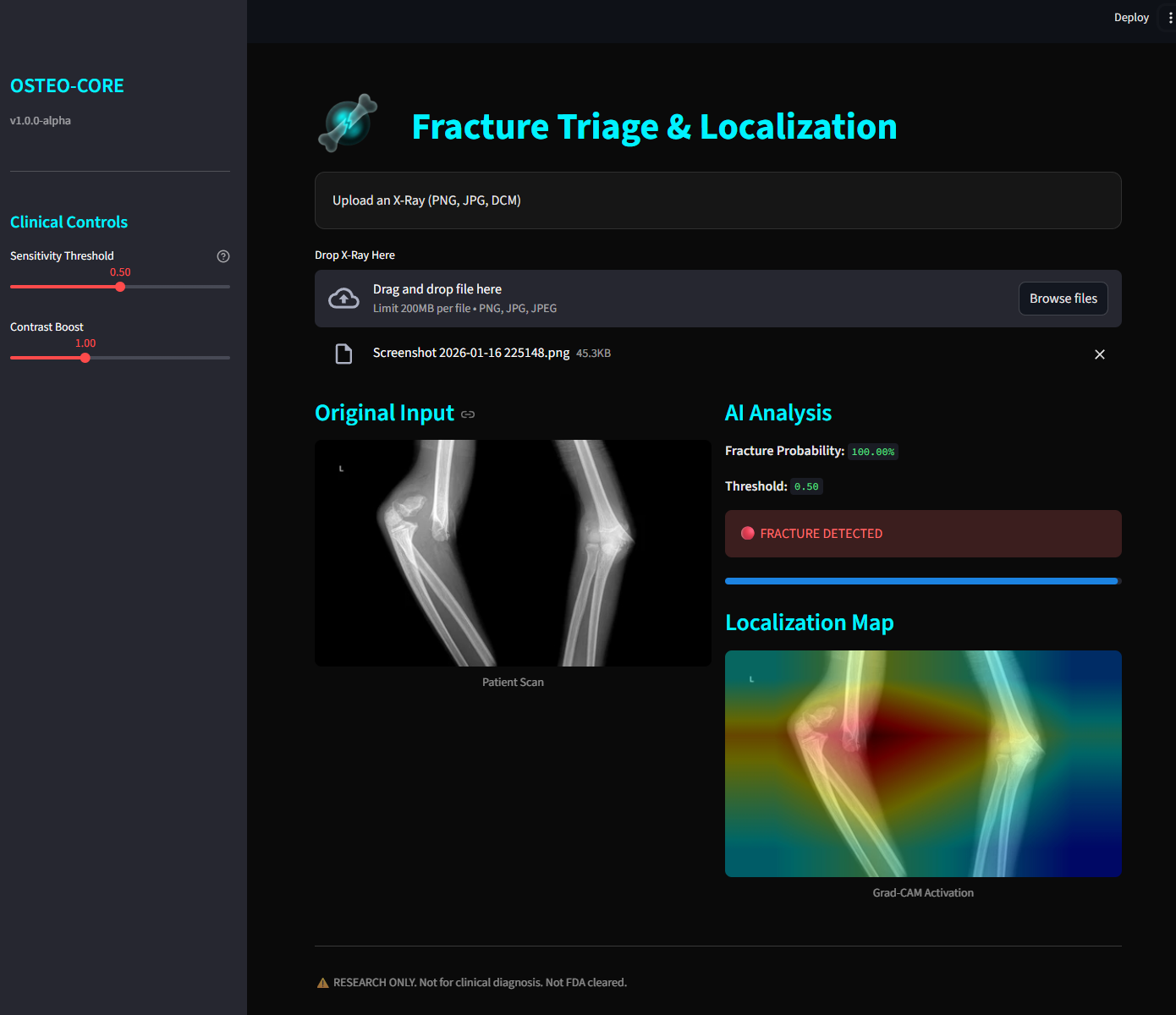Image resolution: width=1176 pixels, height=1015 pixels.
Task: Click the anchor link icon beside Original Input
Action: click(x=467, y=414)
